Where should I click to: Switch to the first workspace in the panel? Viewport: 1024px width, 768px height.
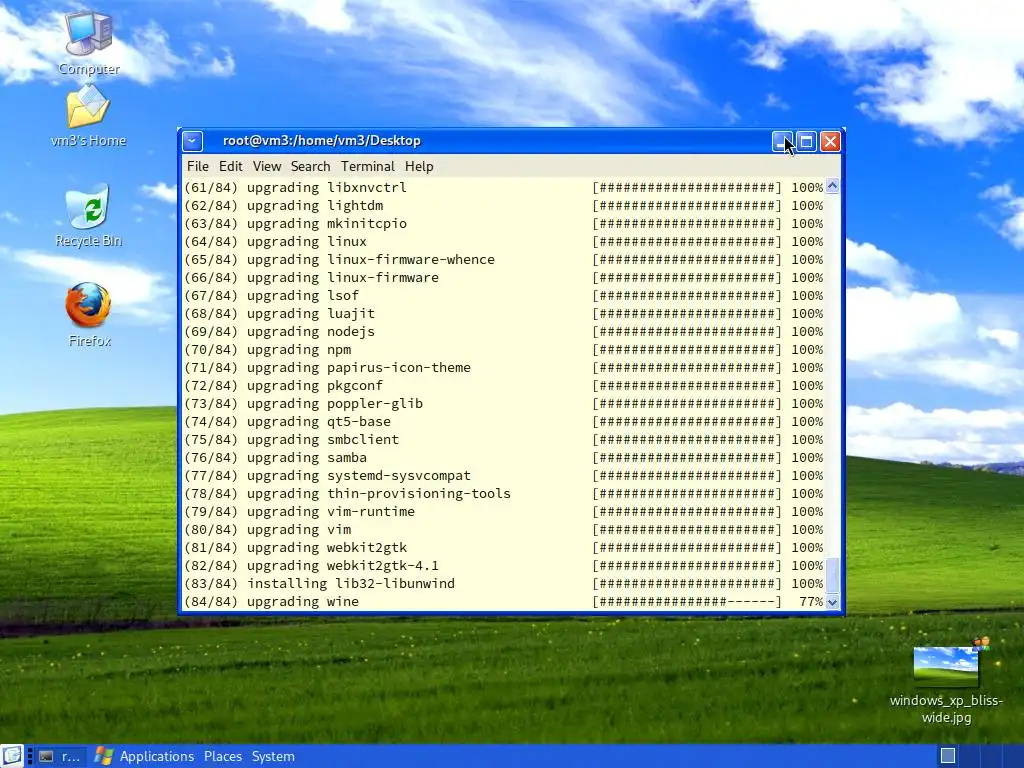tap(948, 756)
